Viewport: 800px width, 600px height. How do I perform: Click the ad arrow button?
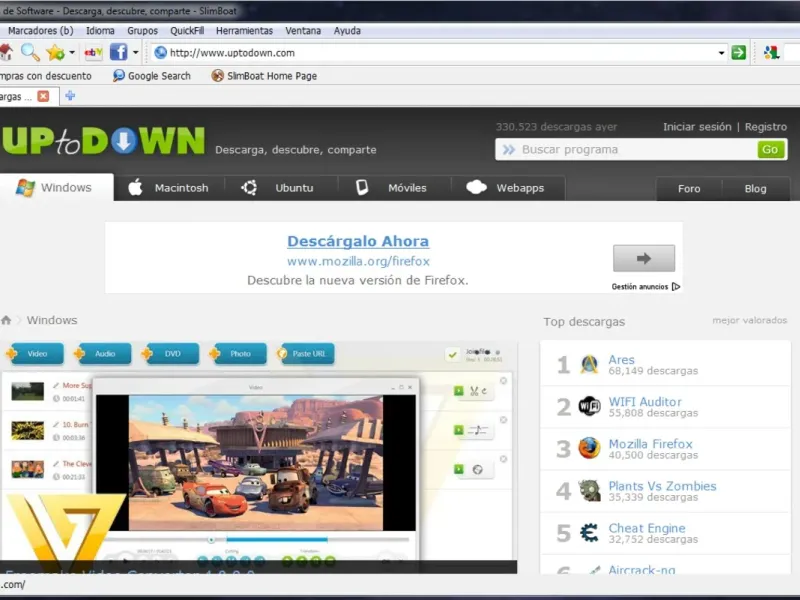point(643,258)
